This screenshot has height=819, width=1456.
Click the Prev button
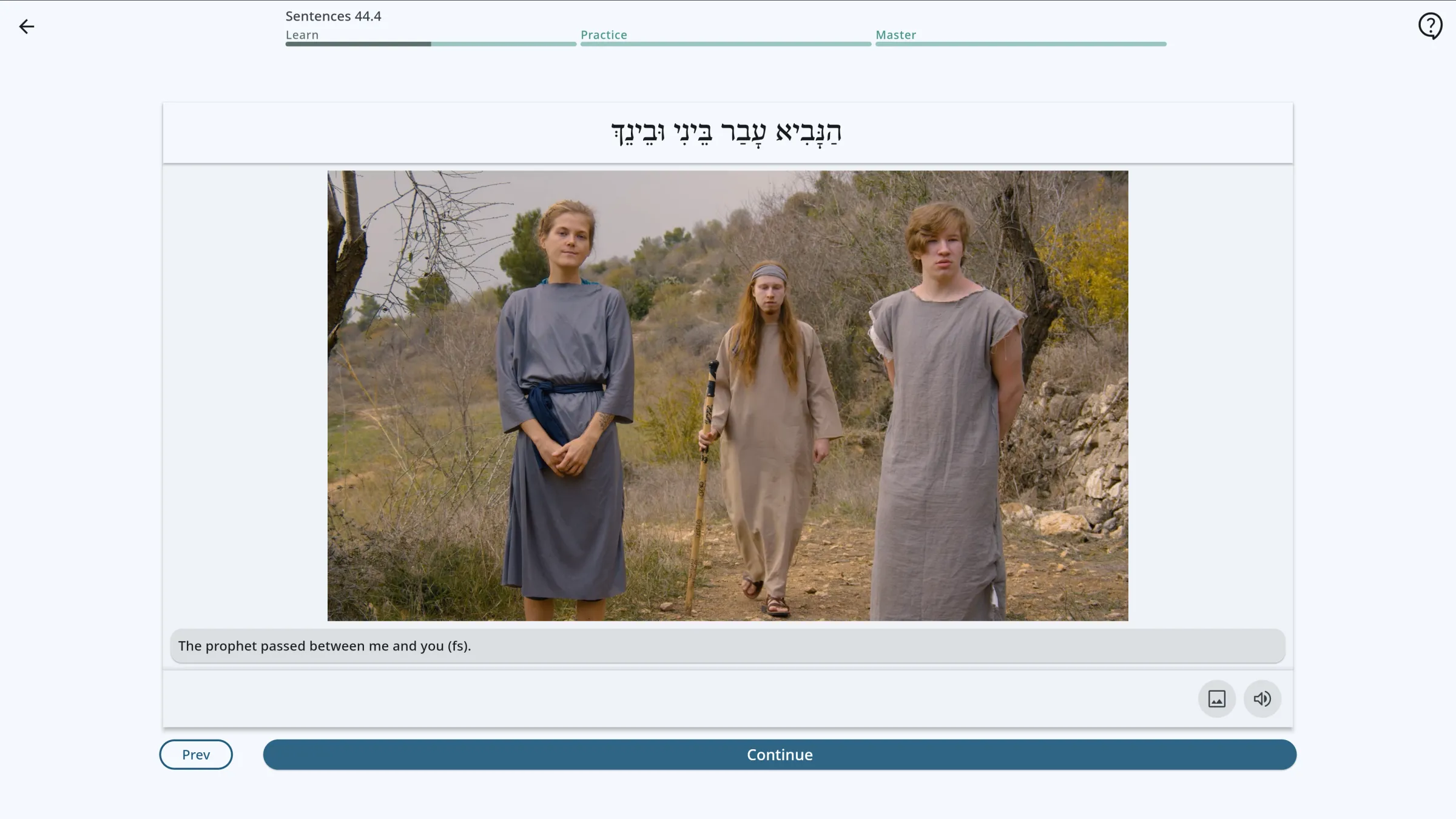(x=196, y=755)
